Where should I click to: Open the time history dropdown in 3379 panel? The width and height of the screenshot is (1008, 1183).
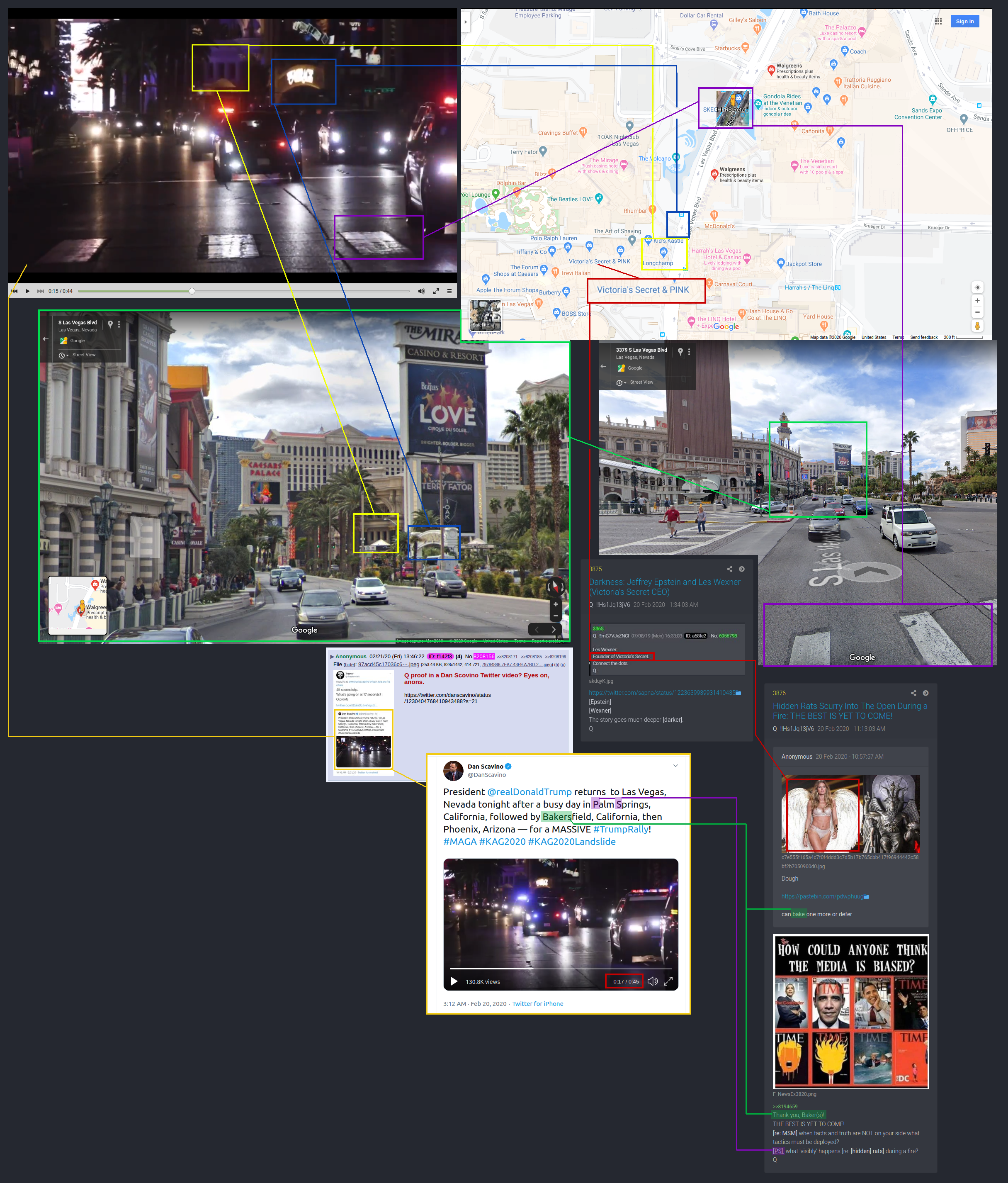pos(621,382)
